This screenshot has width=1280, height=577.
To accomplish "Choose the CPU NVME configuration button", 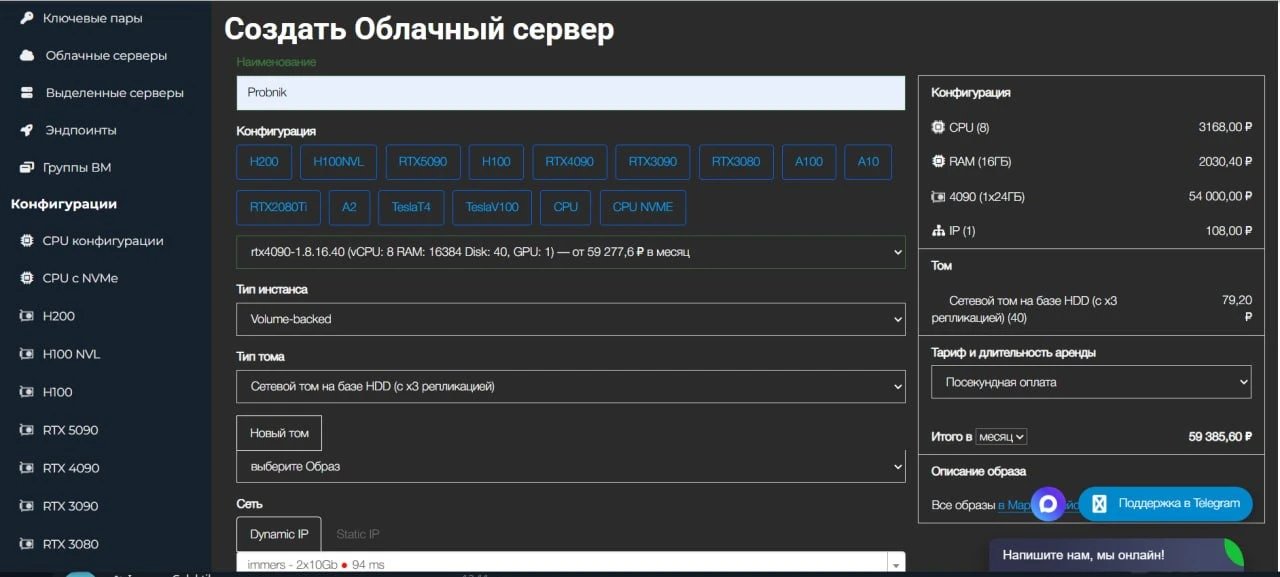I will 643,207.
